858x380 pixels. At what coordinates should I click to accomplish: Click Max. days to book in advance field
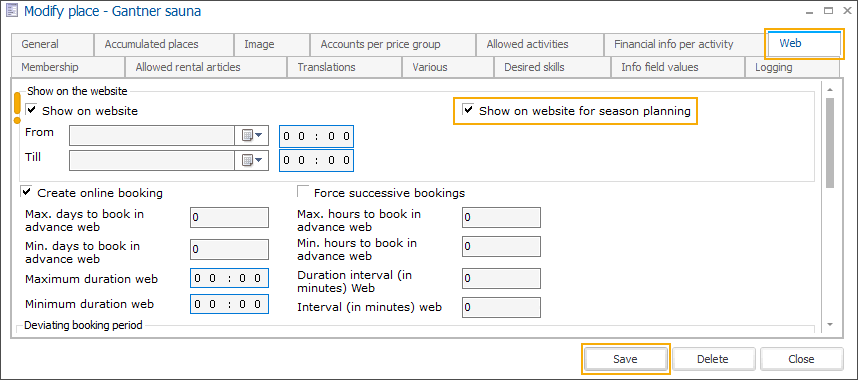tap(229, 217)
